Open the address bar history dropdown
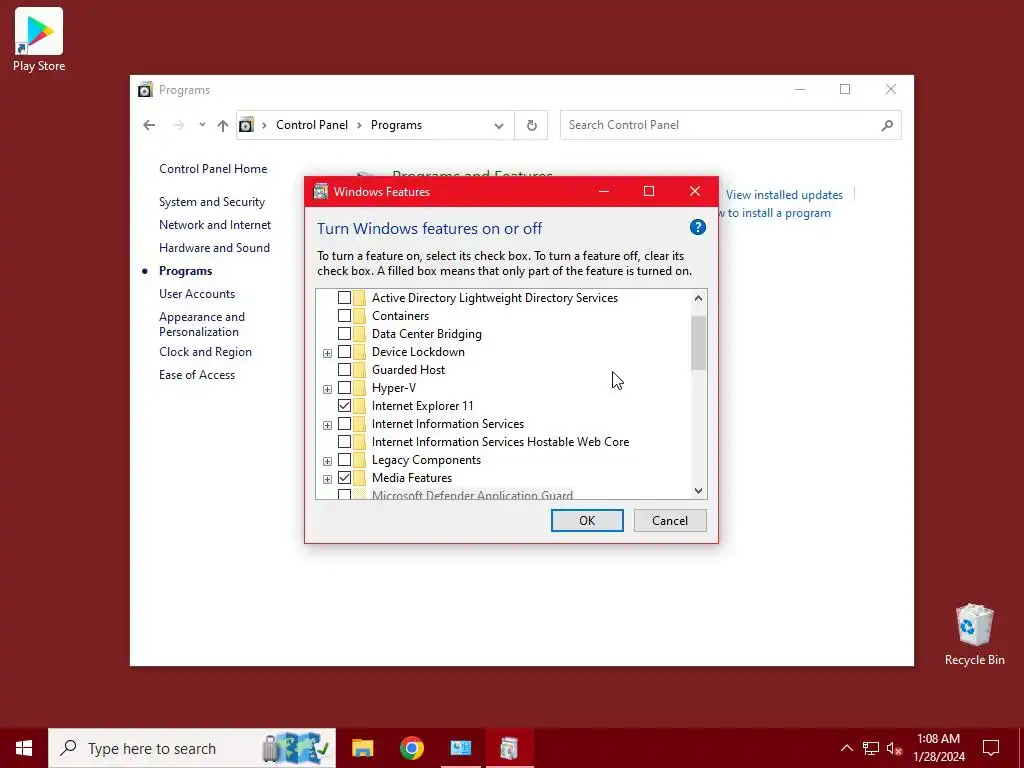 (499, 125)
